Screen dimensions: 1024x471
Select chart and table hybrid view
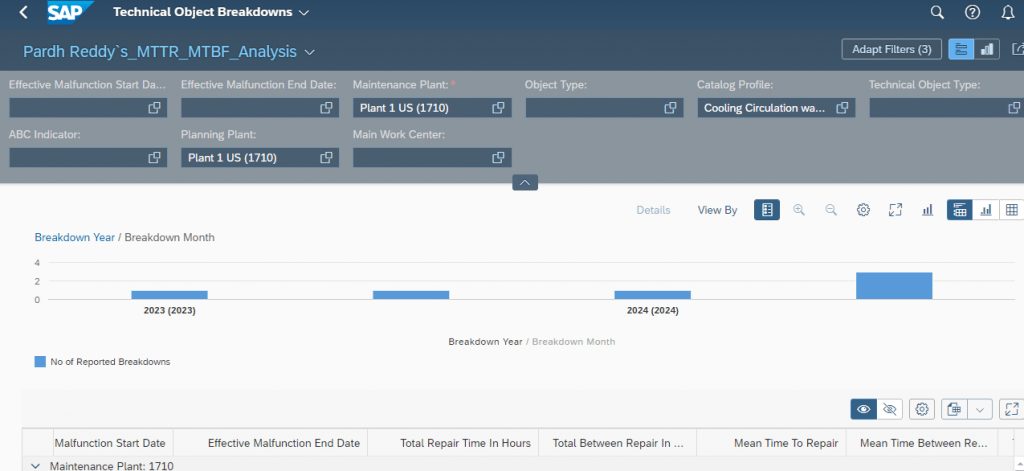(960, 210)
